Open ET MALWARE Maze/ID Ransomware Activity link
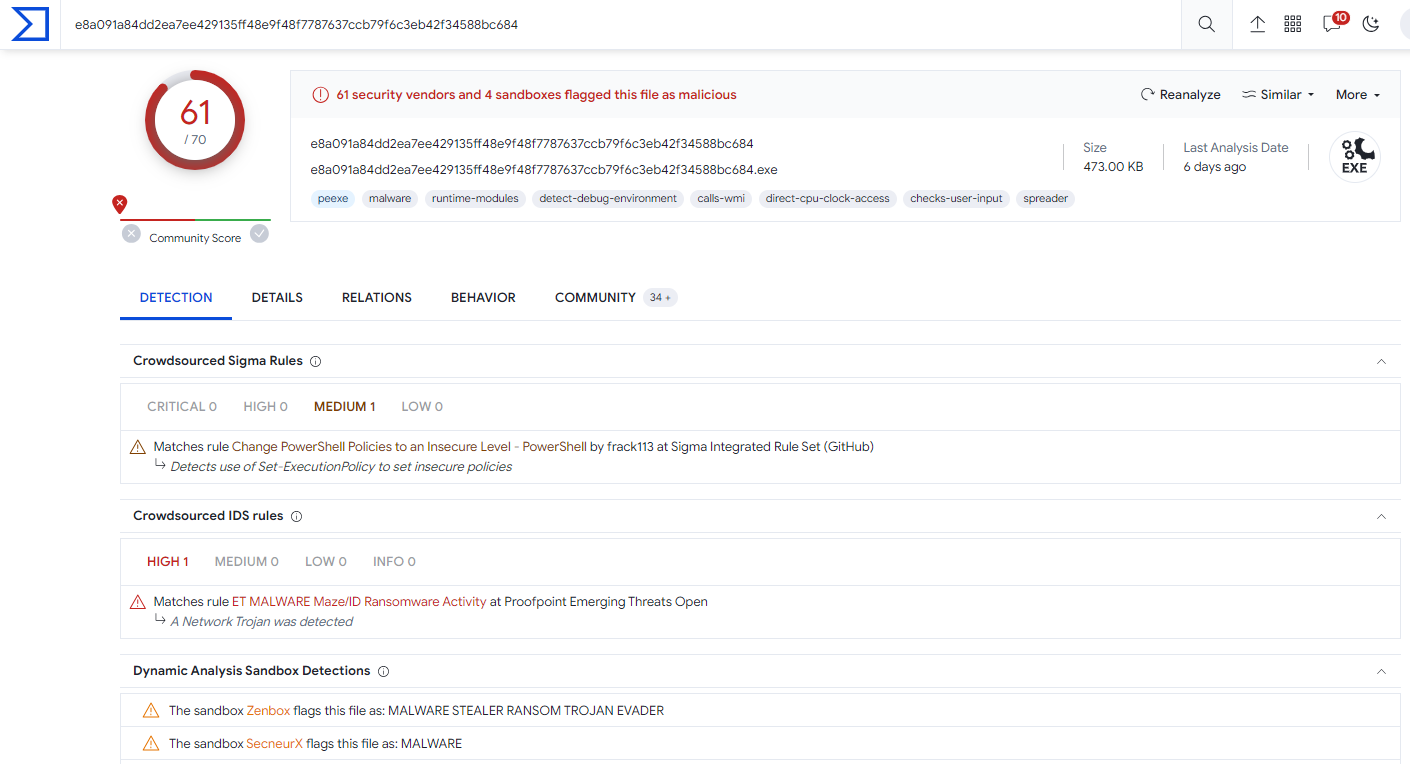The height and width of the screenshot is (764, 1410). [x=359, y=602]
